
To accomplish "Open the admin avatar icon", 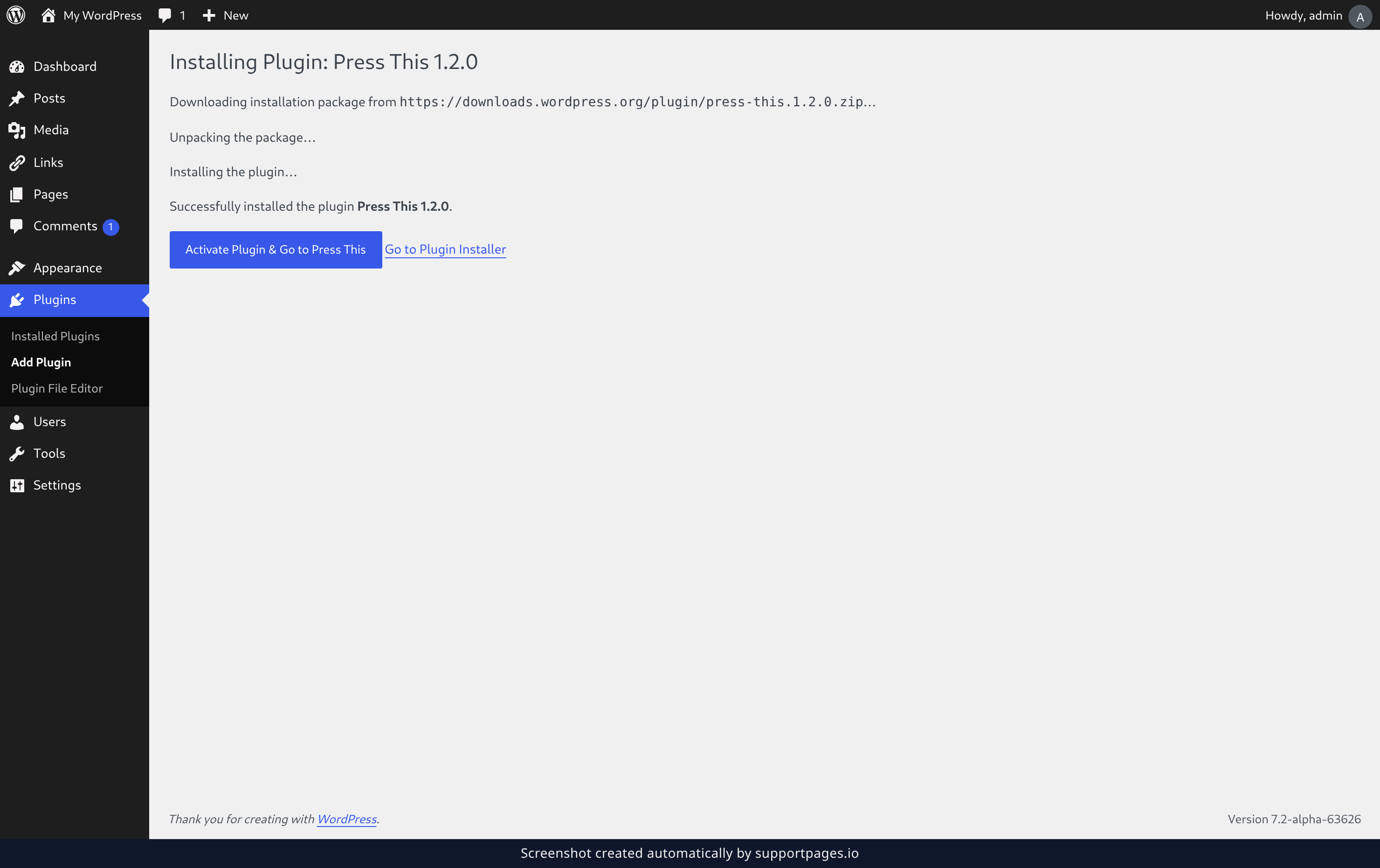I will coord(1360,16).
